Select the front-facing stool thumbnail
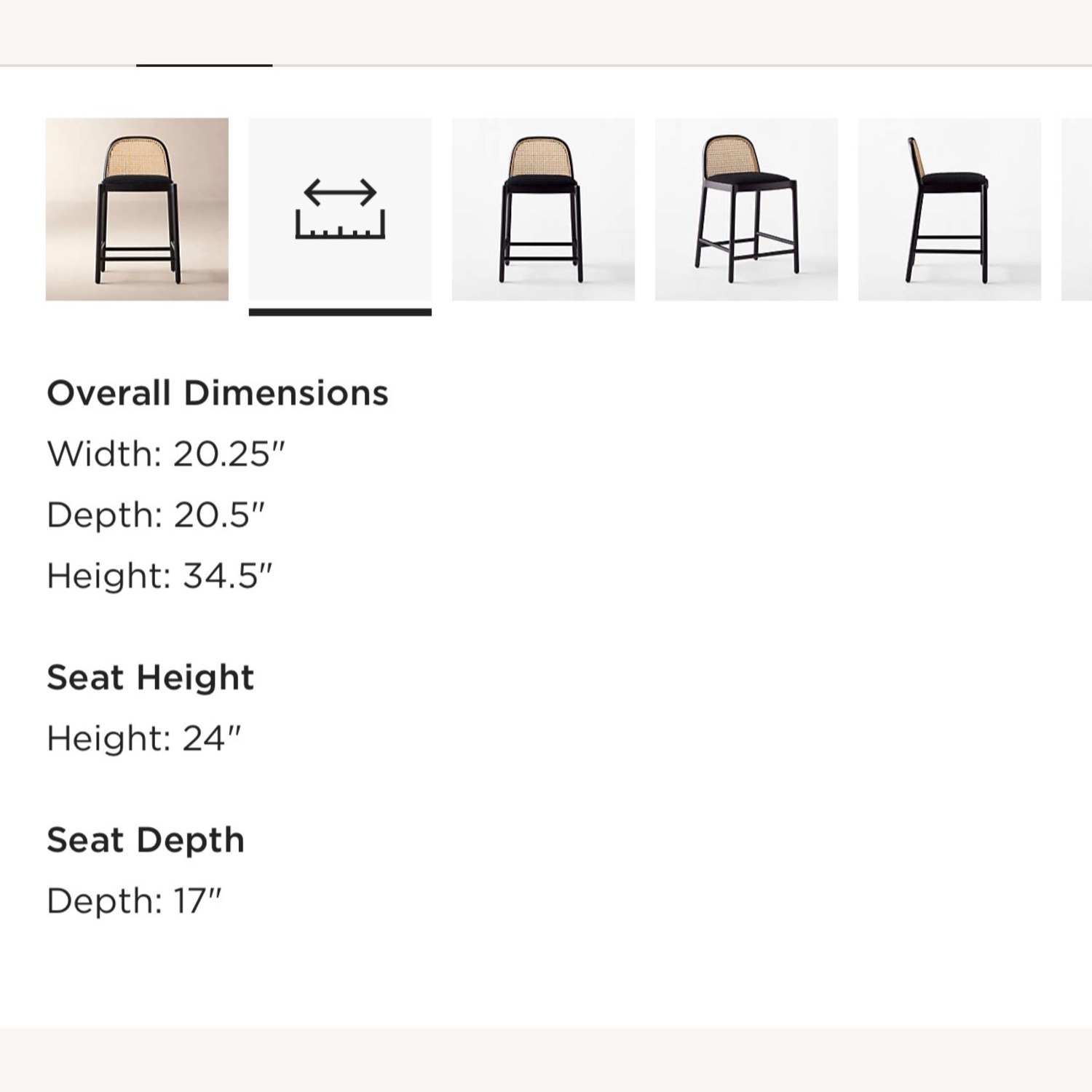This screenshot has height=1092, width=1092. coord(543,209)
